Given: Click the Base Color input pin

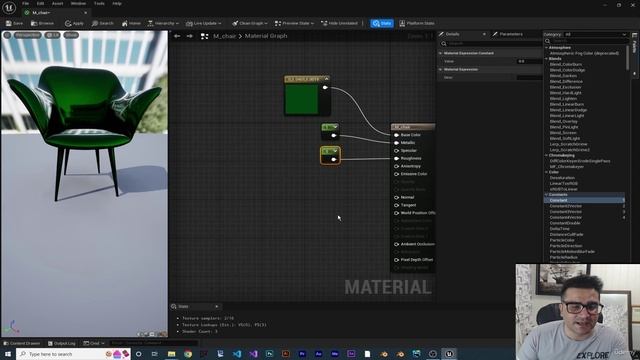Looking at the screenshot, I should pyautogui.click(x=396, y=135).
